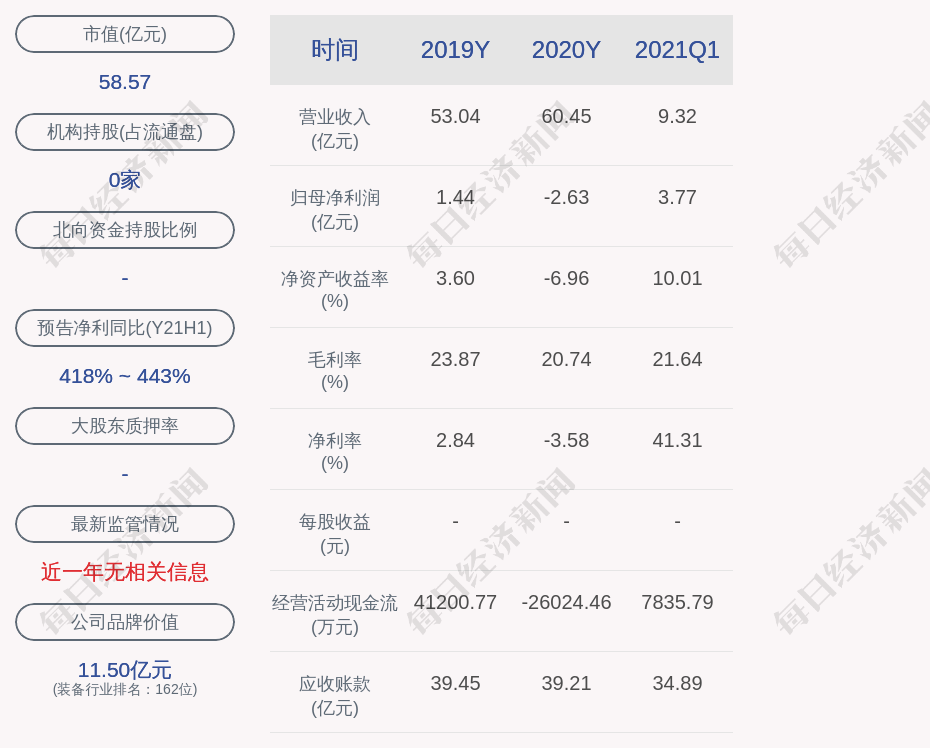Click the 北向资金持股比例 pill label
The height and width of the screenshot is (748, 930).
pos(125,230)
